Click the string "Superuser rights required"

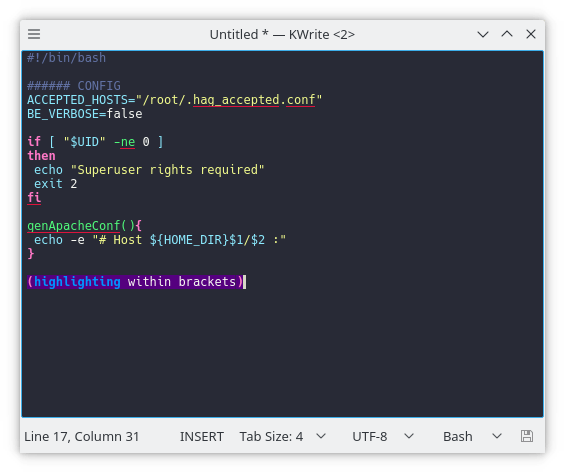click(x=168, y=170)
